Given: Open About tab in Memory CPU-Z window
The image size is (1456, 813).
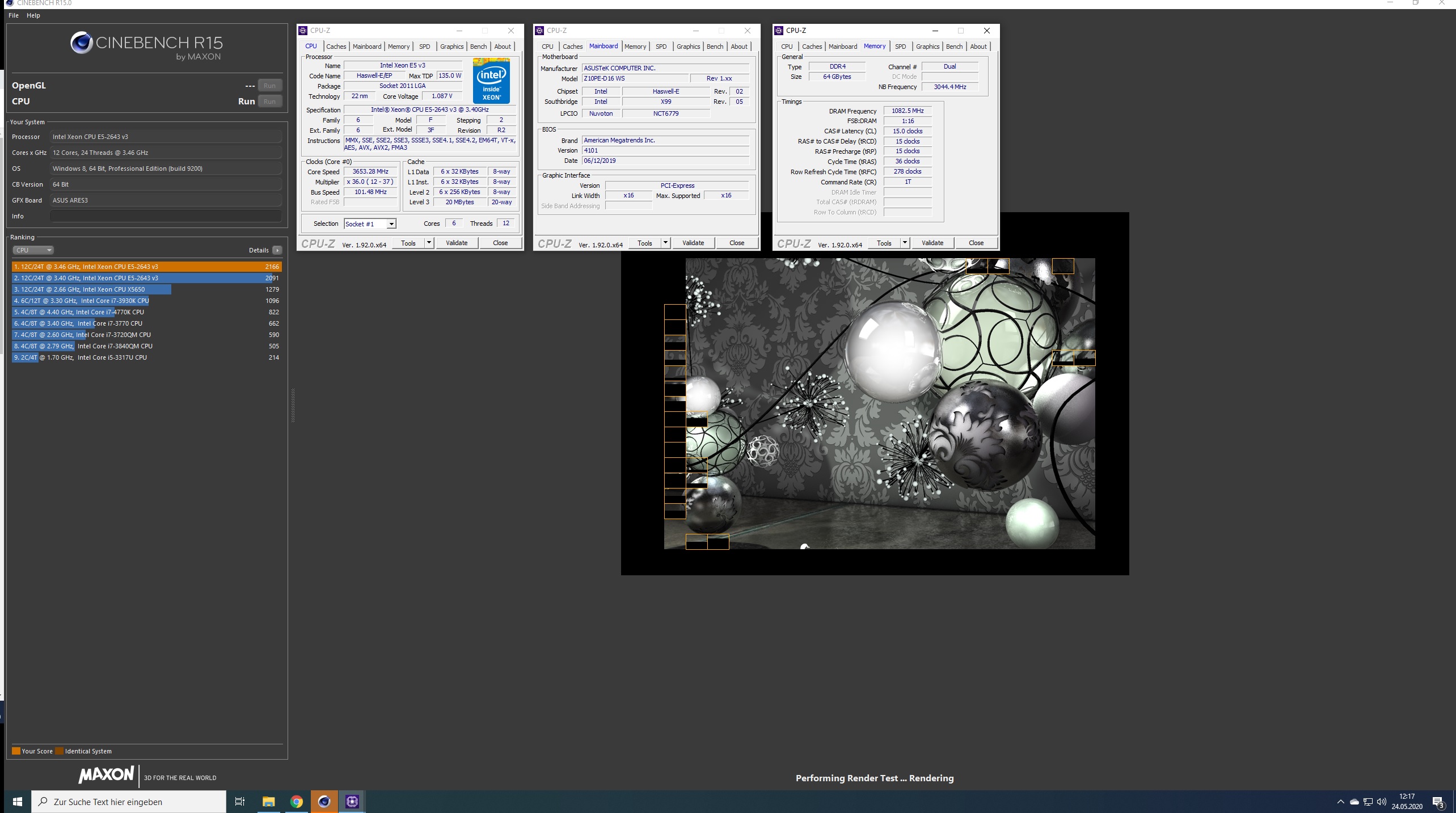Looking at the screenshot, I should coord(978,47).
